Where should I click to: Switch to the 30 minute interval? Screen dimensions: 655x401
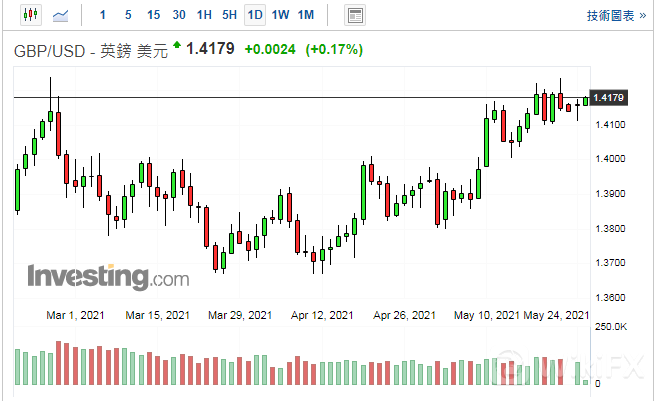(x=179, y=15)
